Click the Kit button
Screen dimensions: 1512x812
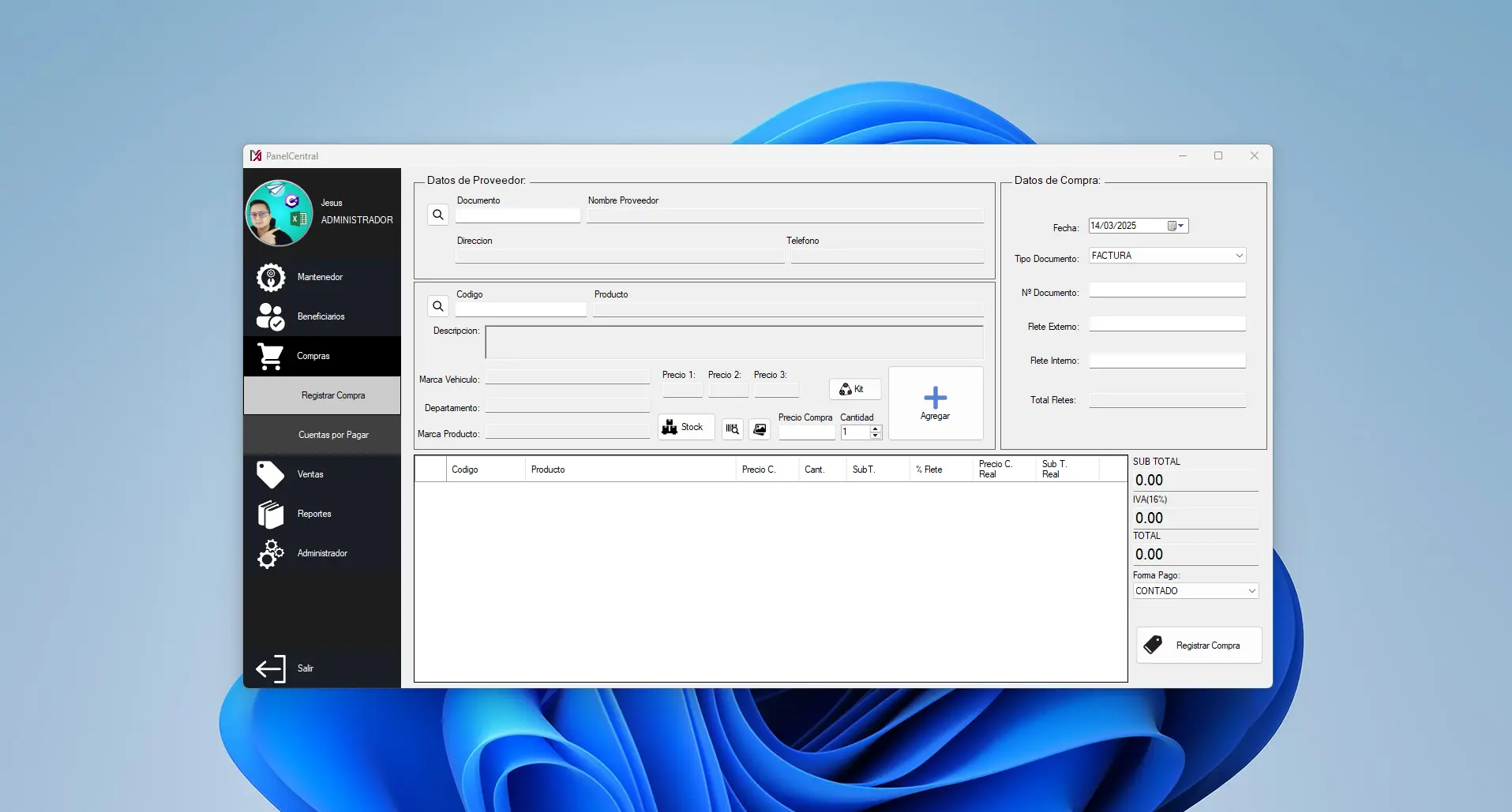click(855, 389)
